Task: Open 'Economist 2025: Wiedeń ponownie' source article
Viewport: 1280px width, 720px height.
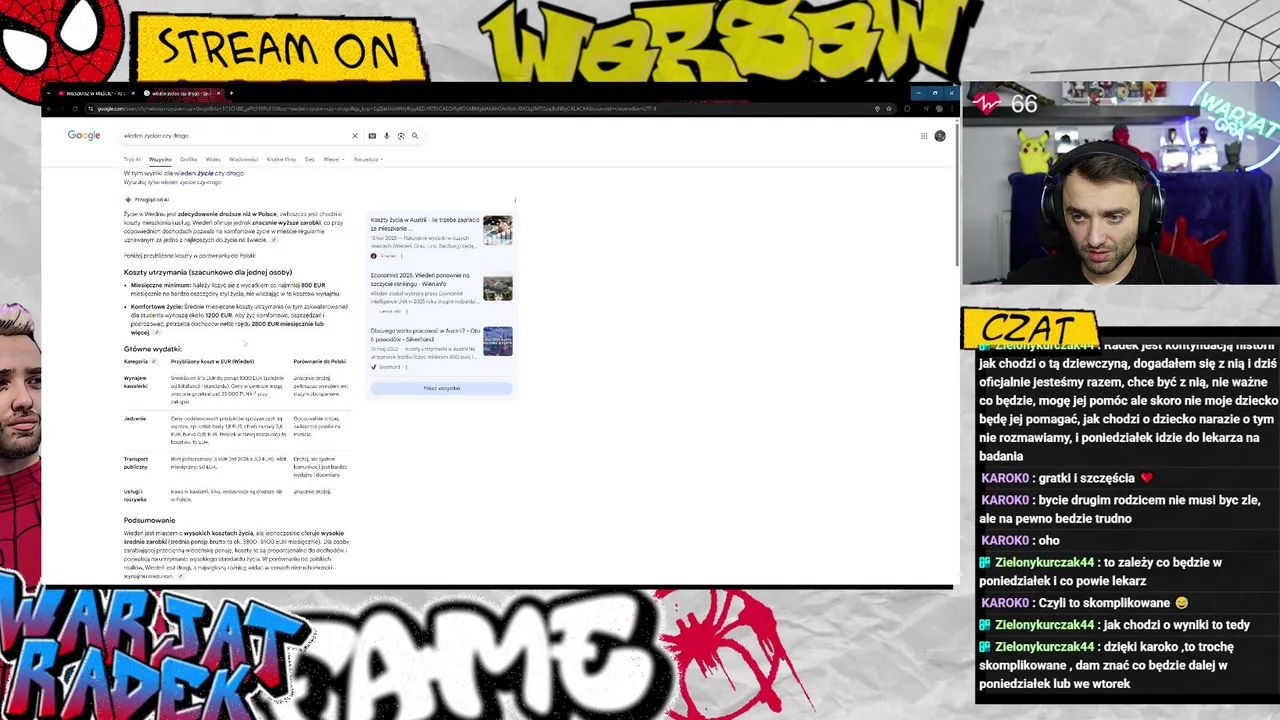Action: 420,279
